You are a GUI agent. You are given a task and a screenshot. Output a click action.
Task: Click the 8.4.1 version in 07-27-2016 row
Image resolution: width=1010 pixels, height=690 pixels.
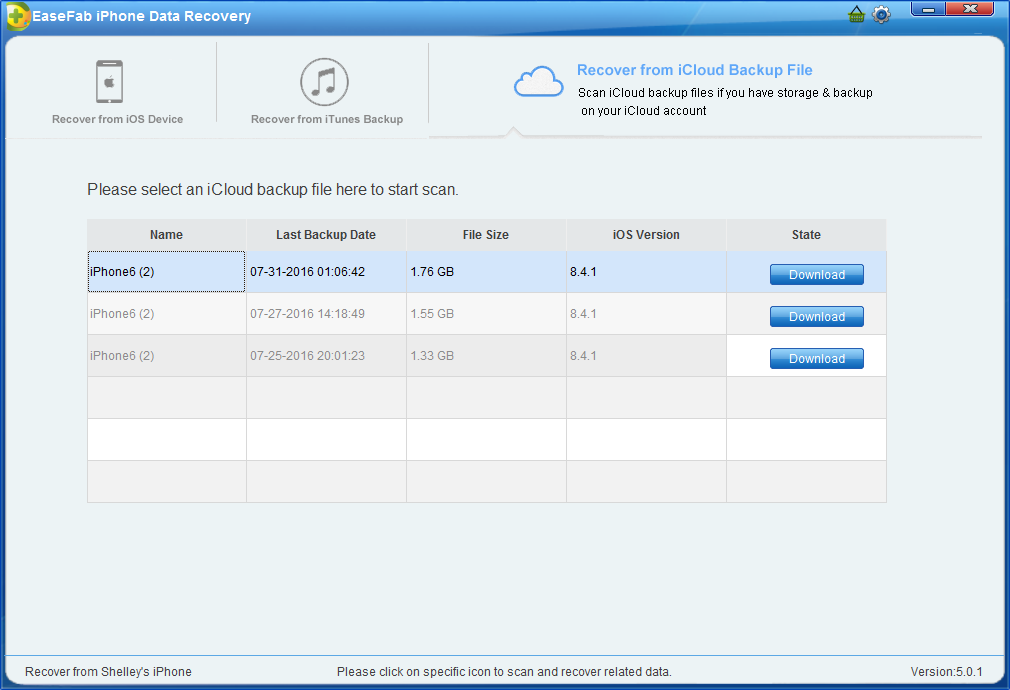pyautogui.click(x=583, y=314)
